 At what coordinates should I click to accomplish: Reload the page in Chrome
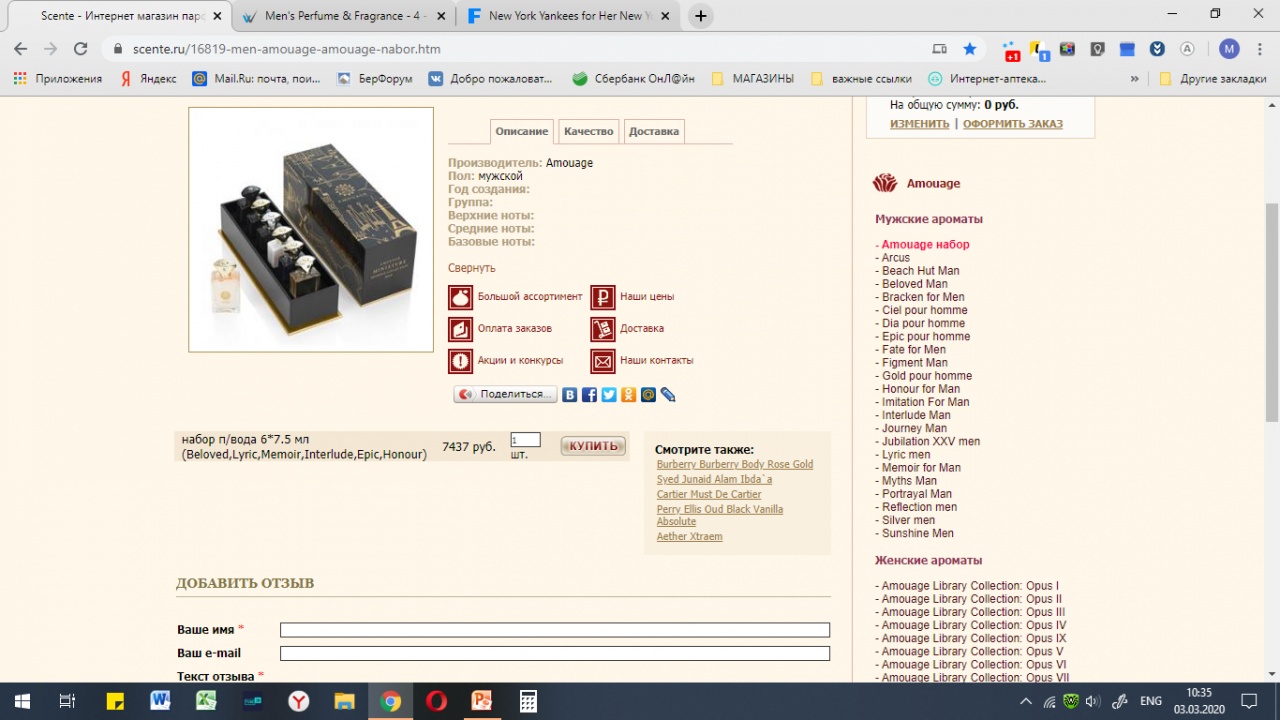click(x=81, y=49)
